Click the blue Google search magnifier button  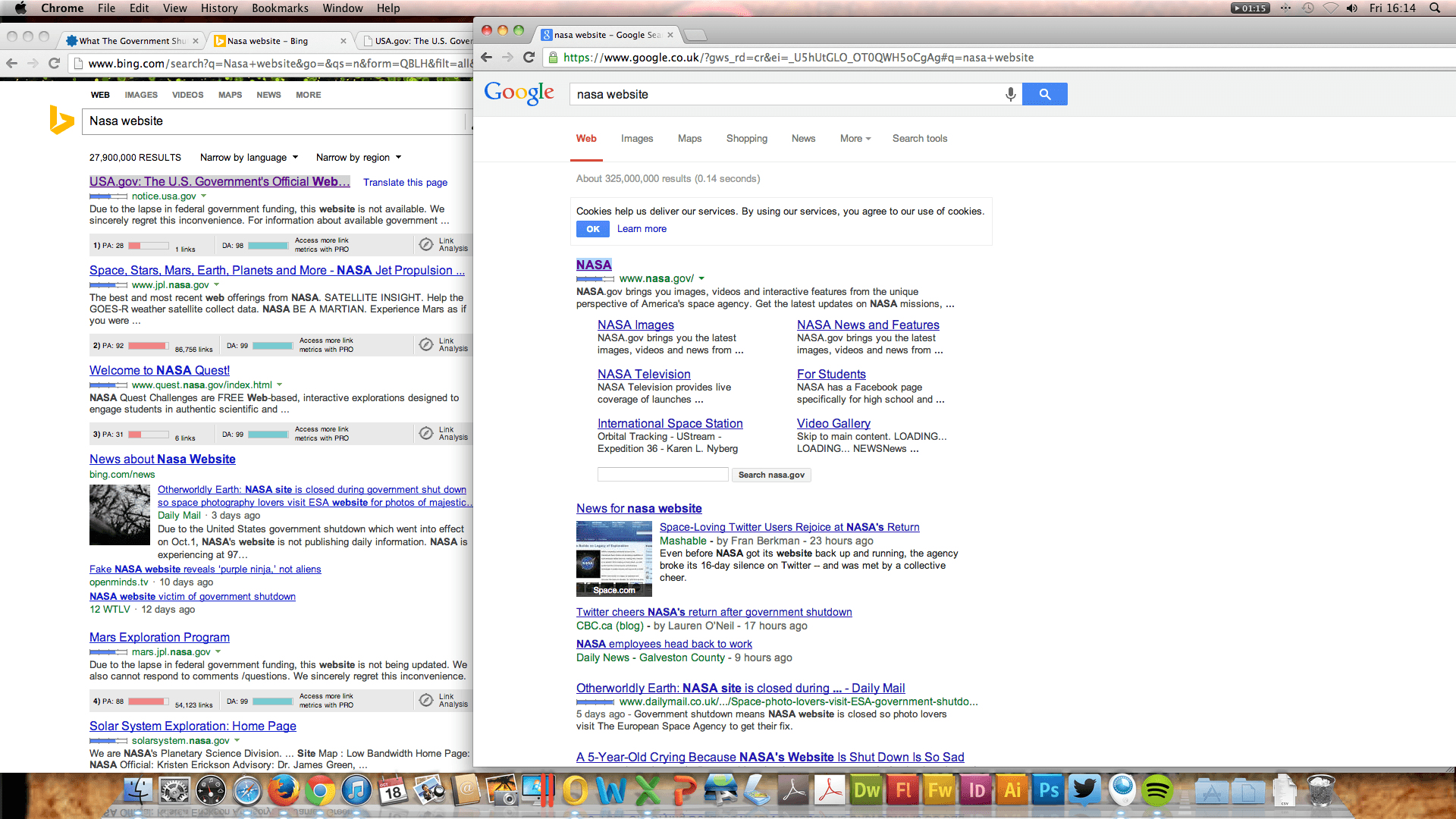[1044, 94]
